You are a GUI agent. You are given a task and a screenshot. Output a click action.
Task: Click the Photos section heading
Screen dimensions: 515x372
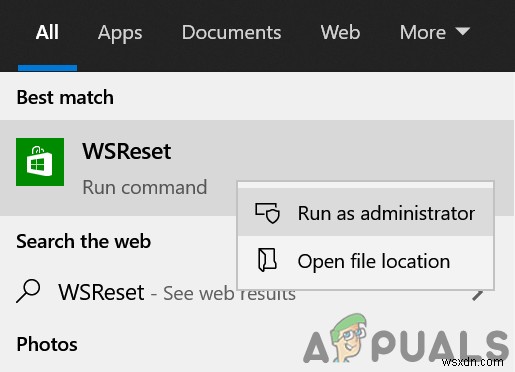(47, 344)
